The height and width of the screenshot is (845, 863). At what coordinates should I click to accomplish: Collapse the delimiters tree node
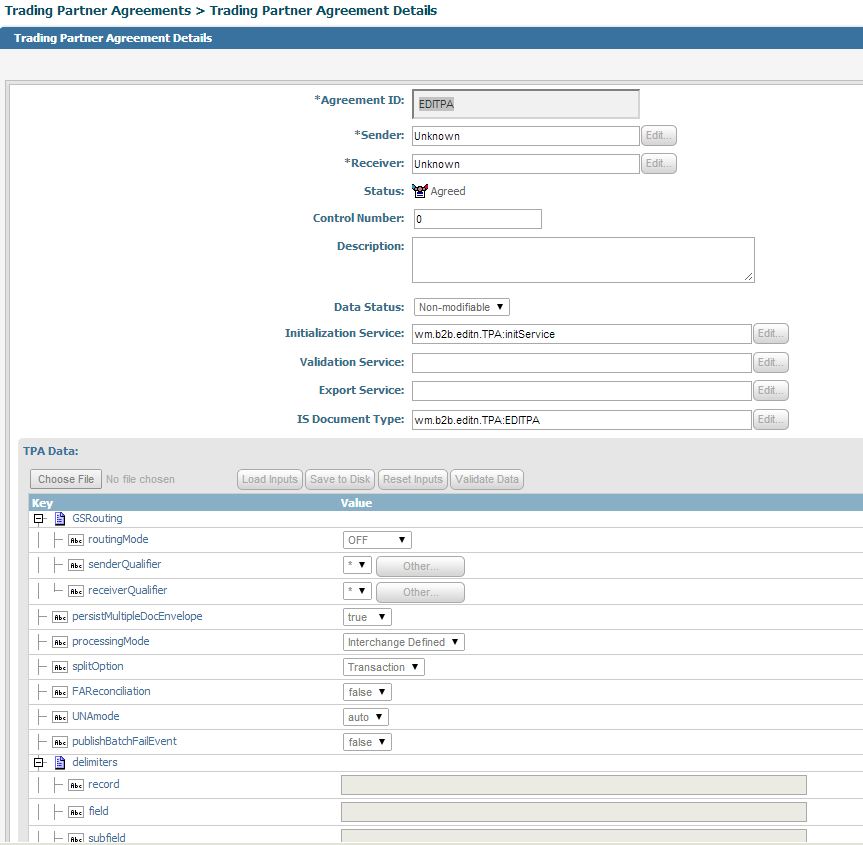point(39,762)
